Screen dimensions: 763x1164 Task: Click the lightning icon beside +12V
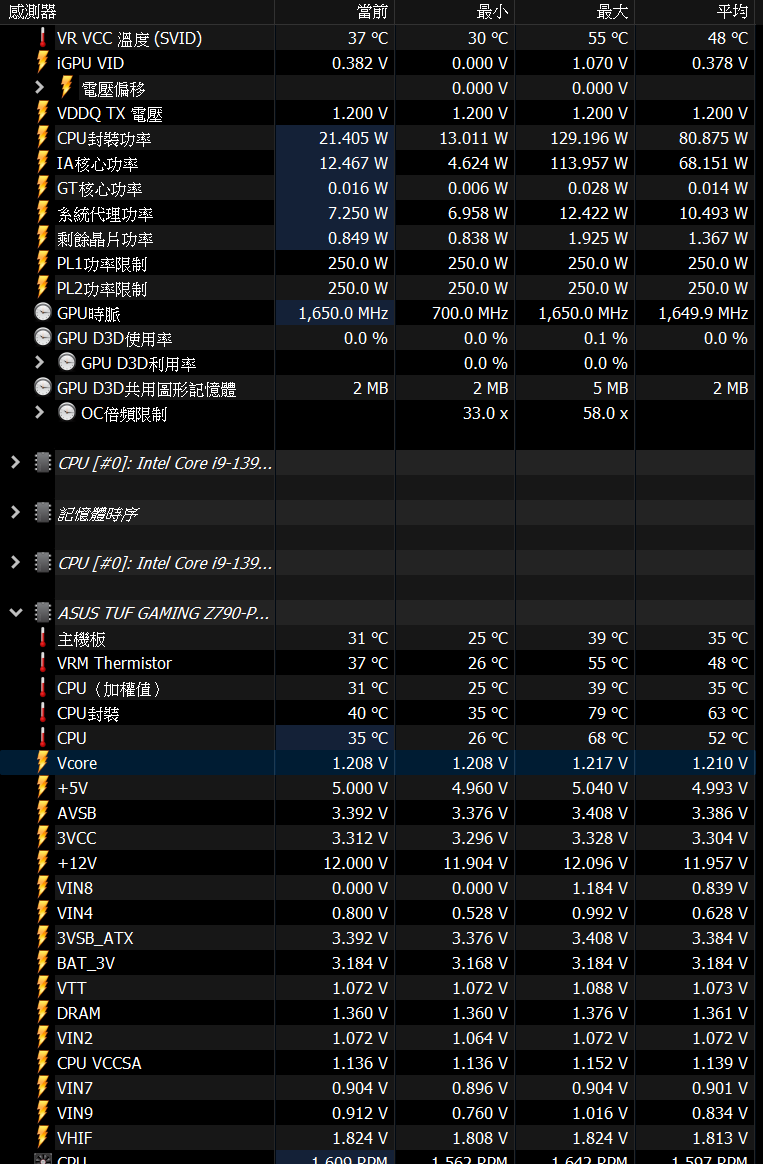click(43, 863)
